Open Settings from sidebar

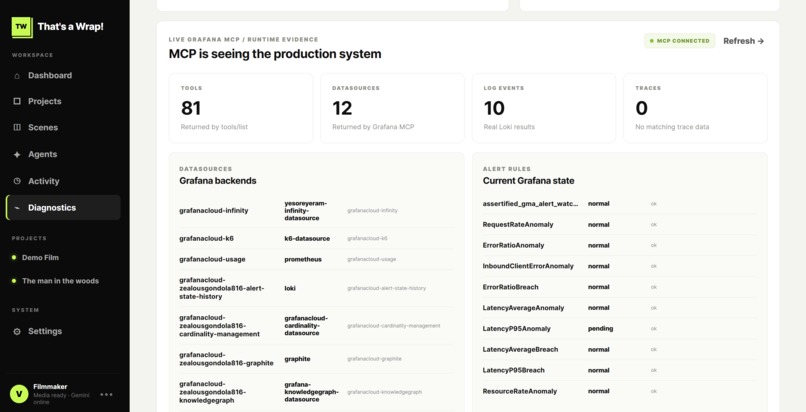click(45, 331)
